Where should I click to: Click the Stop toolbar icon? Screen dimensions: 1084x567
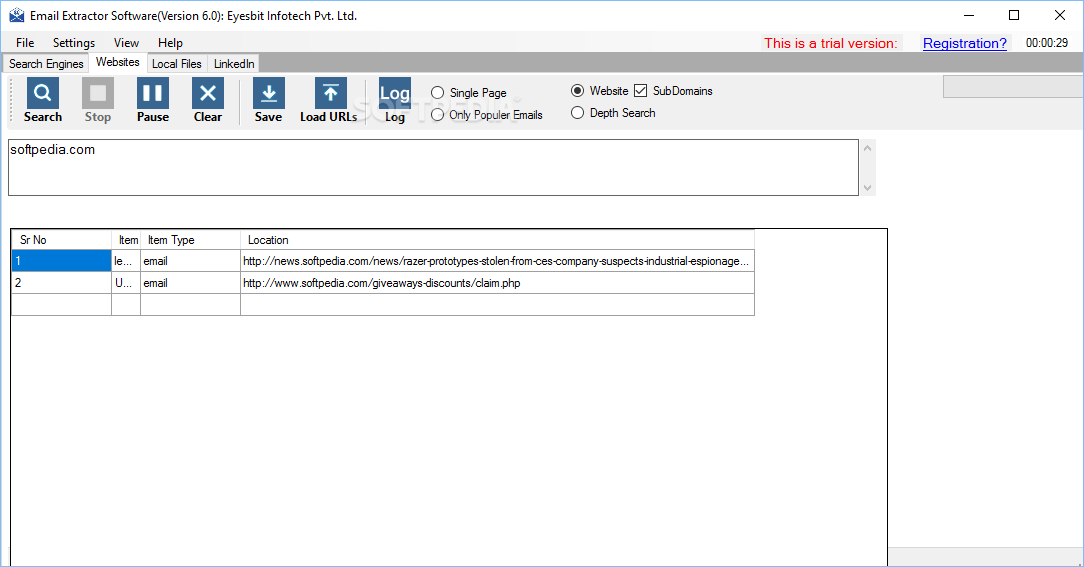[97, 93]
